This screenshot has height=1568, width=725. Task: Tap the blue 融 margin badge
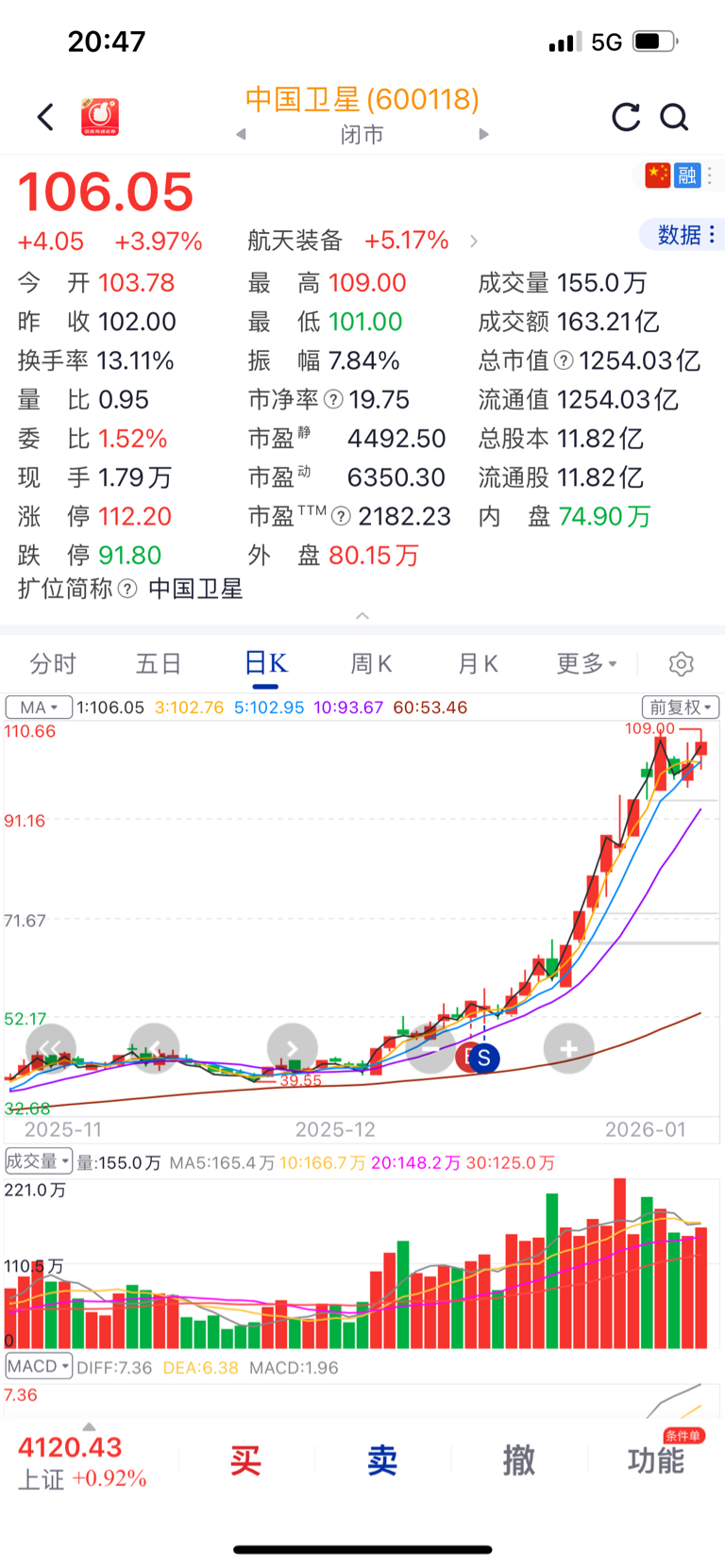coord(687,175)
